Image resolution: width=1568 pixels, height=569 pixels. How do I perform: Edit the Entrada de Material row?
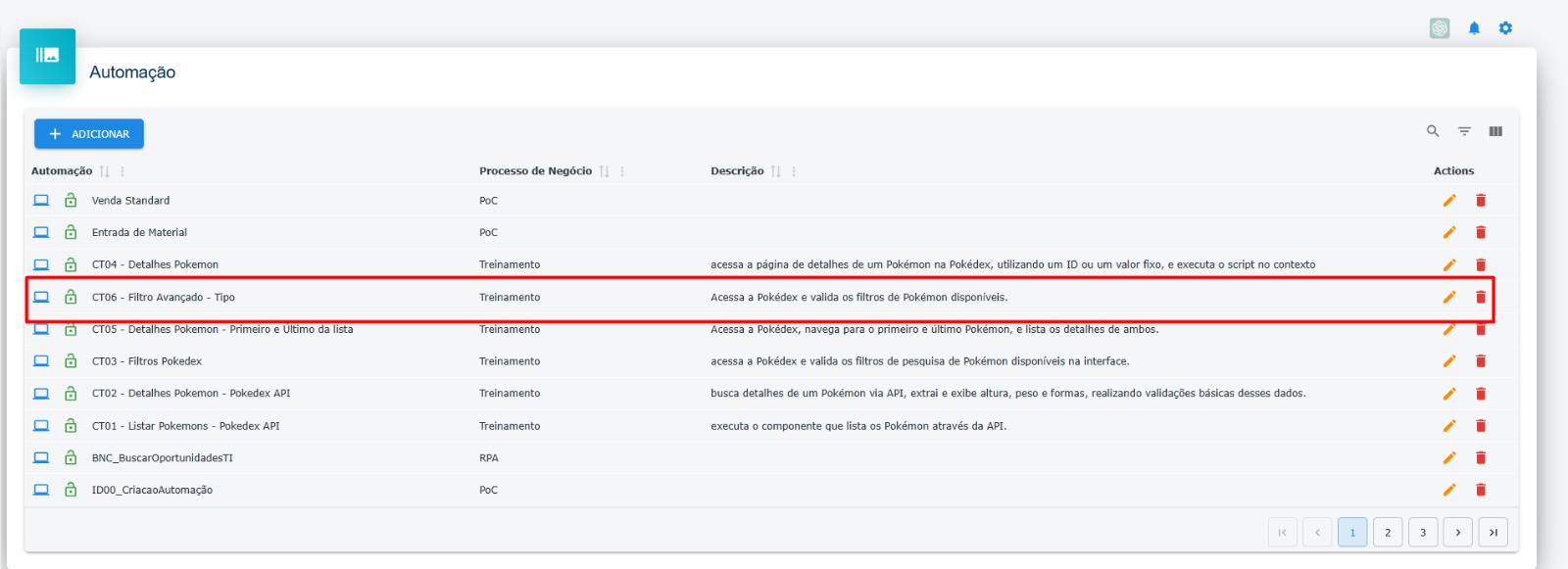[1449, 233]
